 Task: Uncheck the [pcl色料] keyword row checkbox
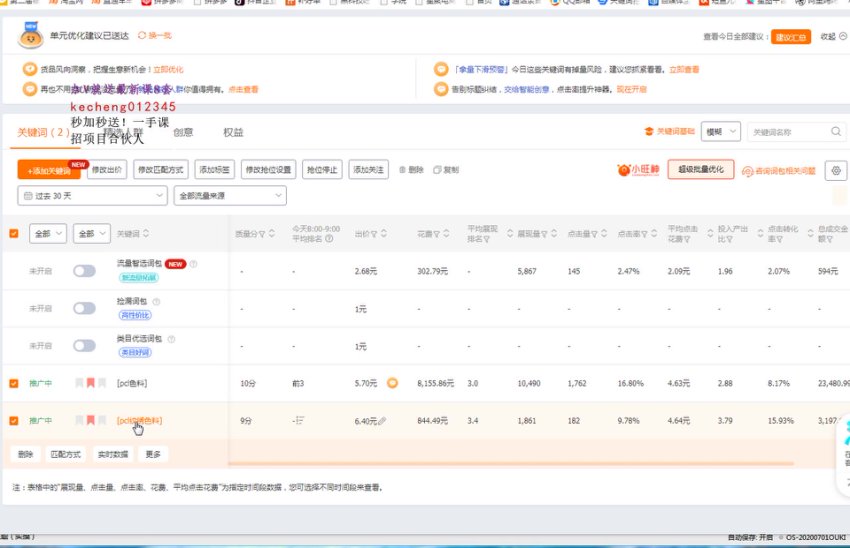[13, 383]
